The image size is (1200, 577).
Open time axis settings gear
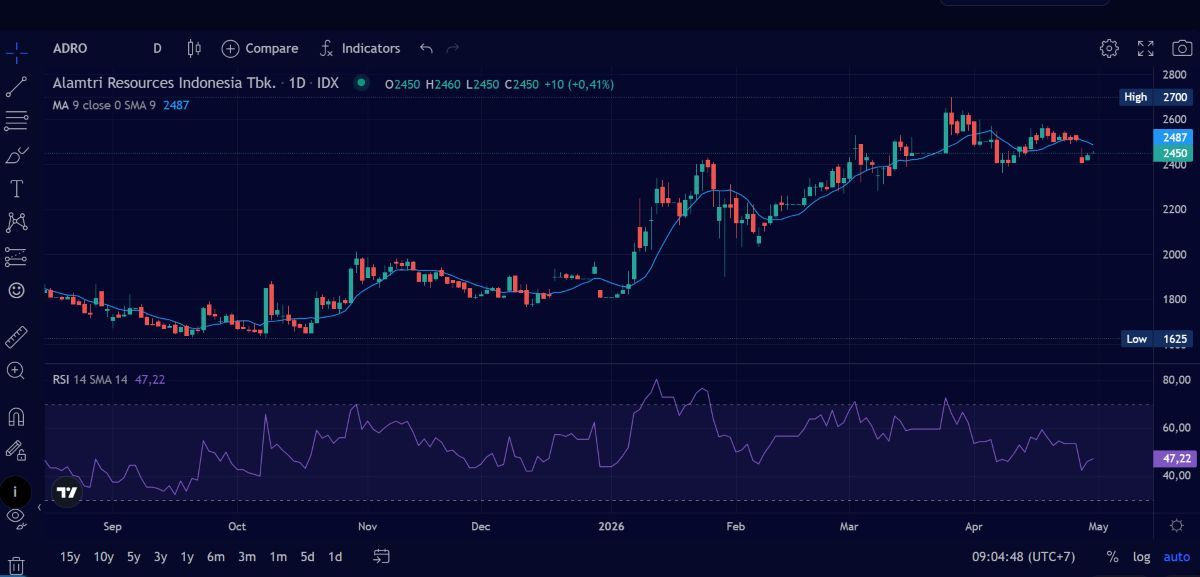coord(1176,524)
